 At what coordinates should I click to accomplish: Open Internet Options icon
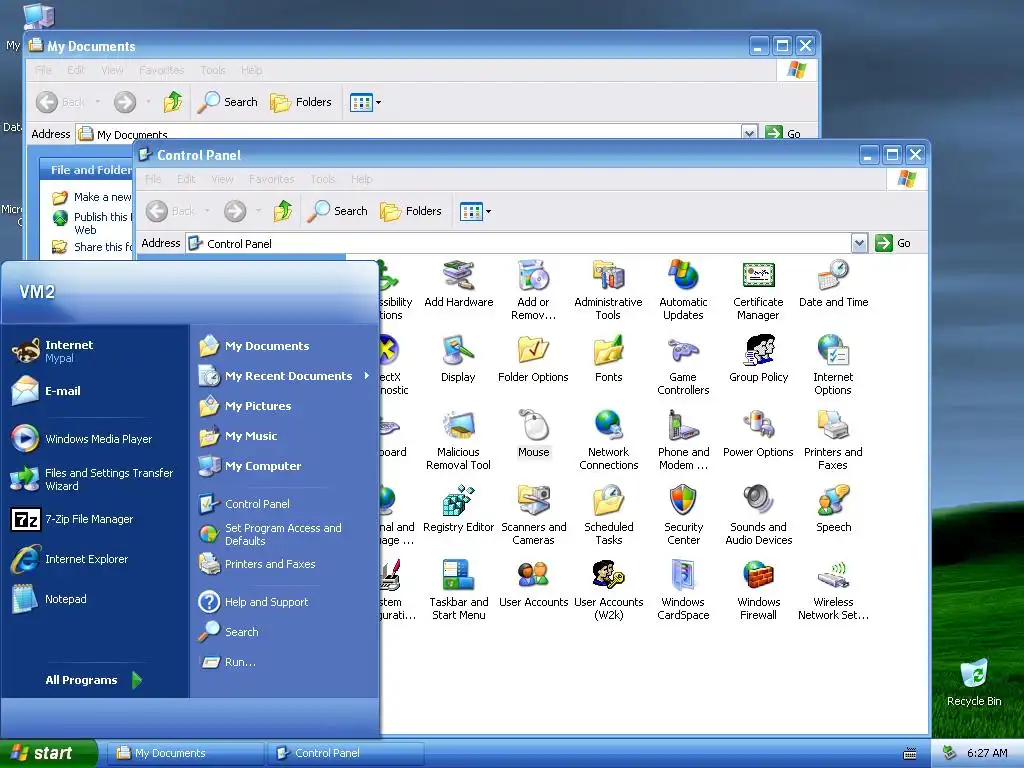pyautogui.click(x=833, y=366)
